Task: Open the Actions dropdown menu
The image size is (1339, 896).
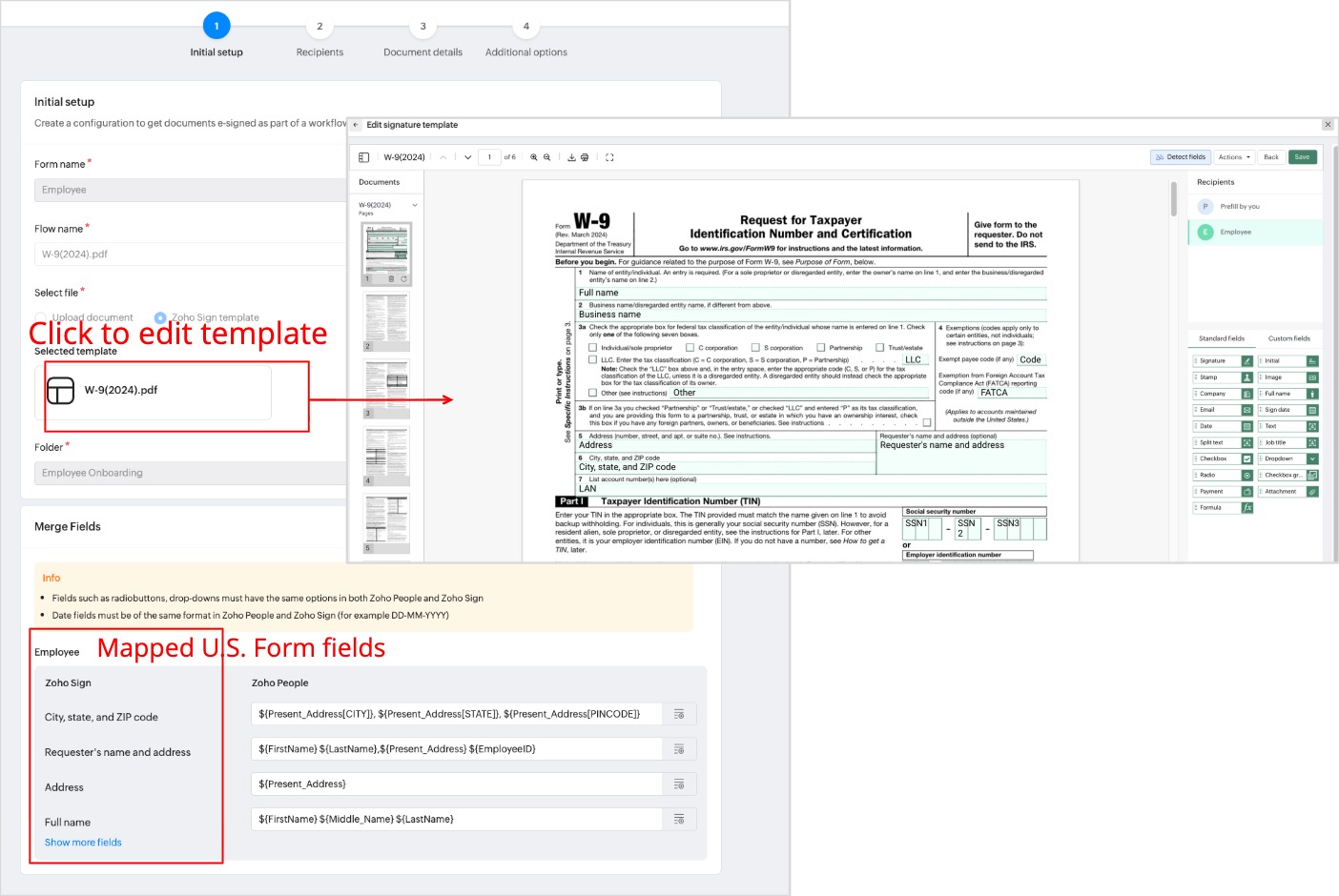Action: [x=1234, y=157]
